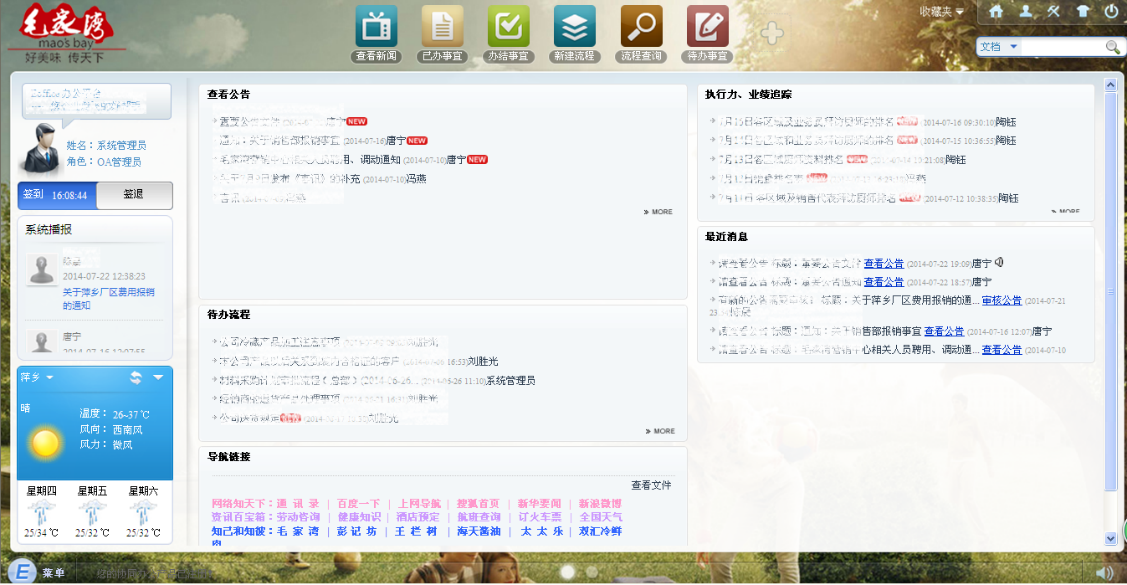Open 太太乐 navigation link
1127x585 pixels.
click(x=542, y=531)
